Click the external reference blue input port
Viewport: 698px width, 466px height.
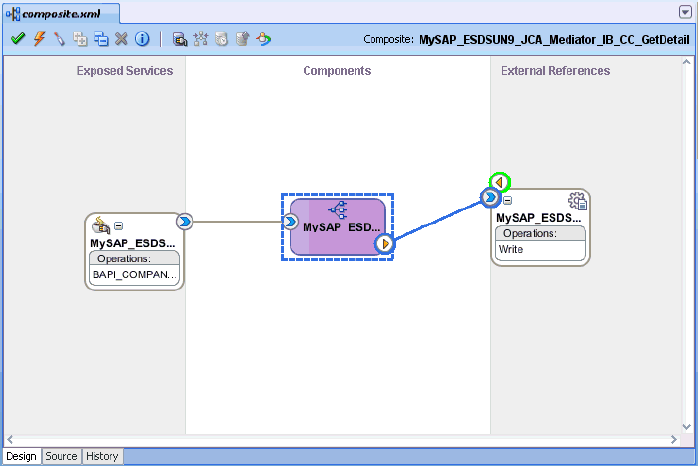pyautogui.click(x=490, y=197)
